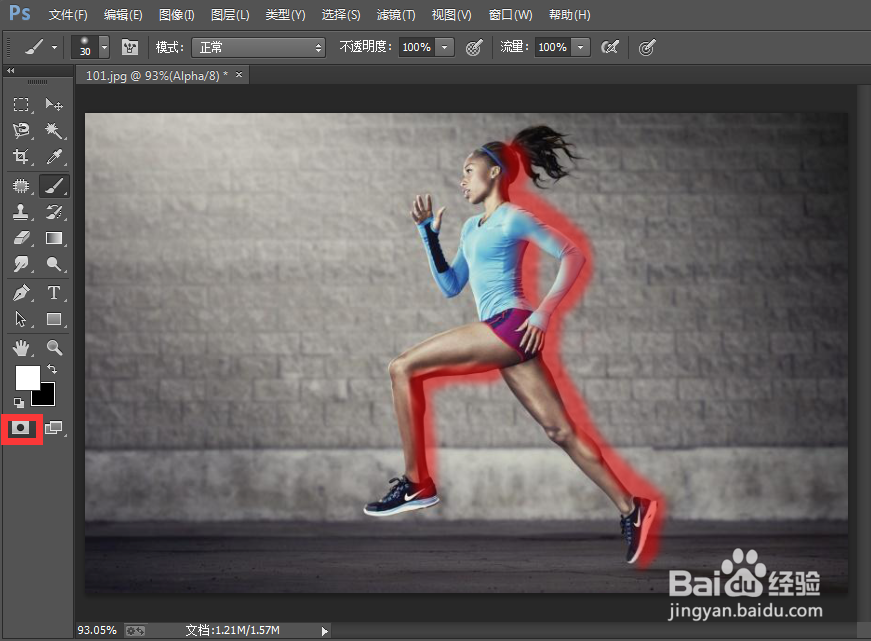The height and width of the screenshot is (641, 871).
Task: Open the 窗口(W) menu
Action: [x=510, y=15]
